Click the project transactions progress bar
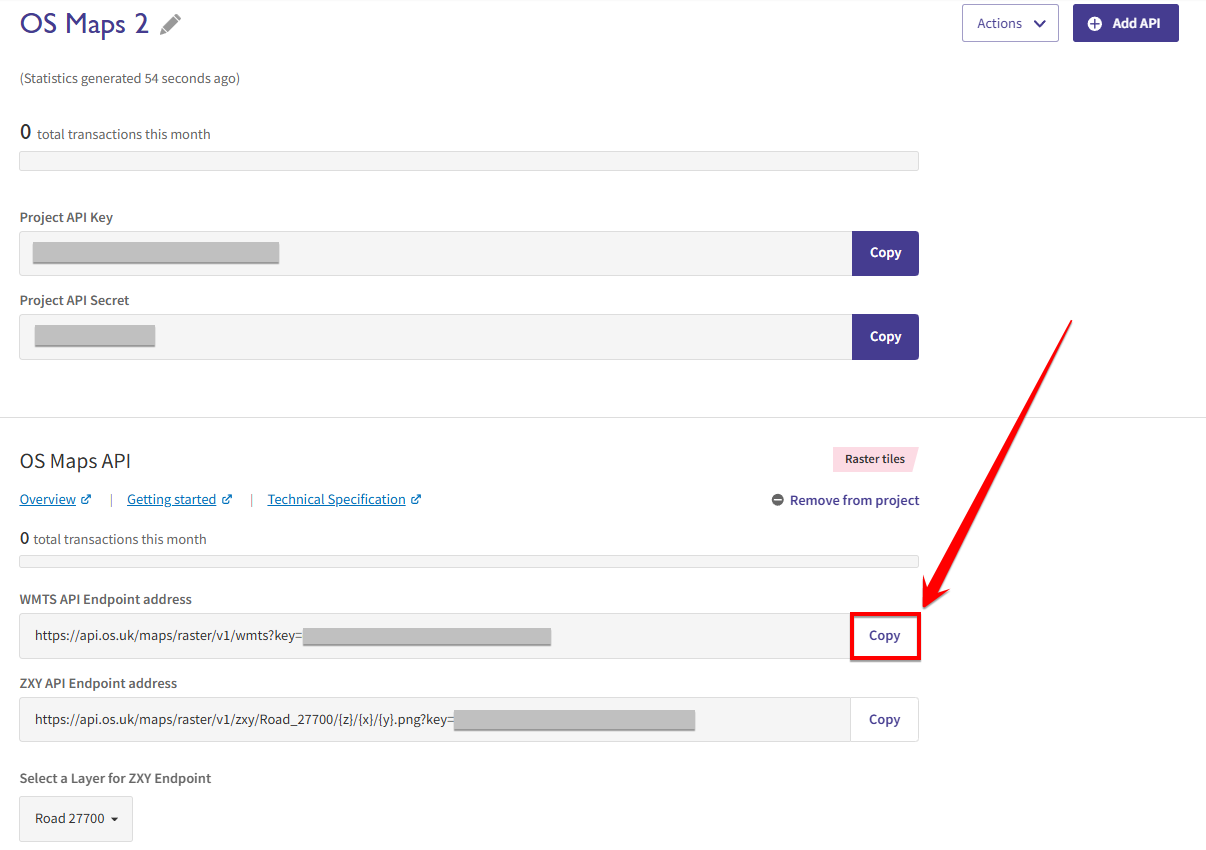This screenshot has height=850, width=1206. click(x=469, y=161)
